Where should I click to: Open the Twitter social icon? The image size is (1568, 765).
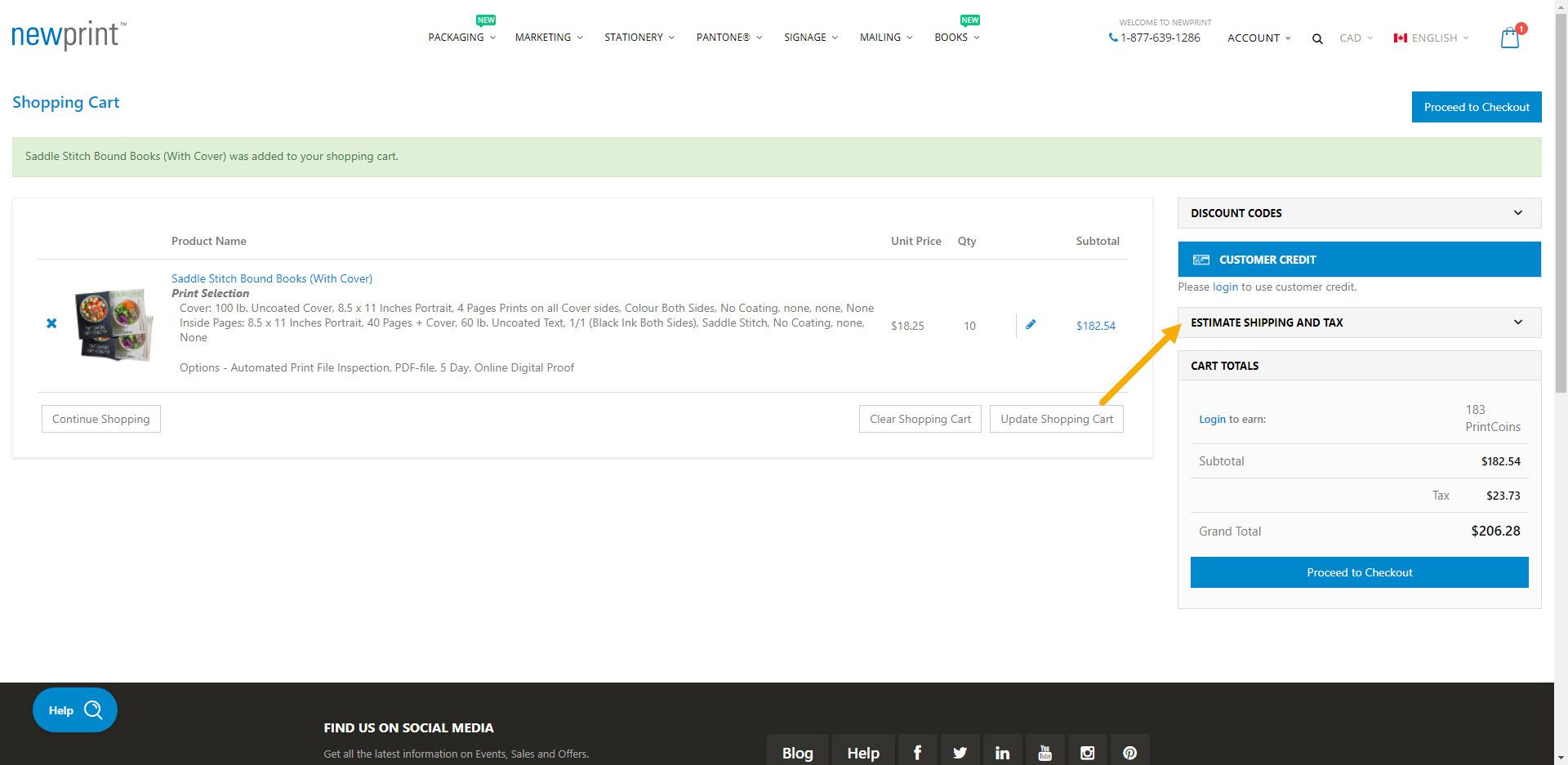[960, 750]
